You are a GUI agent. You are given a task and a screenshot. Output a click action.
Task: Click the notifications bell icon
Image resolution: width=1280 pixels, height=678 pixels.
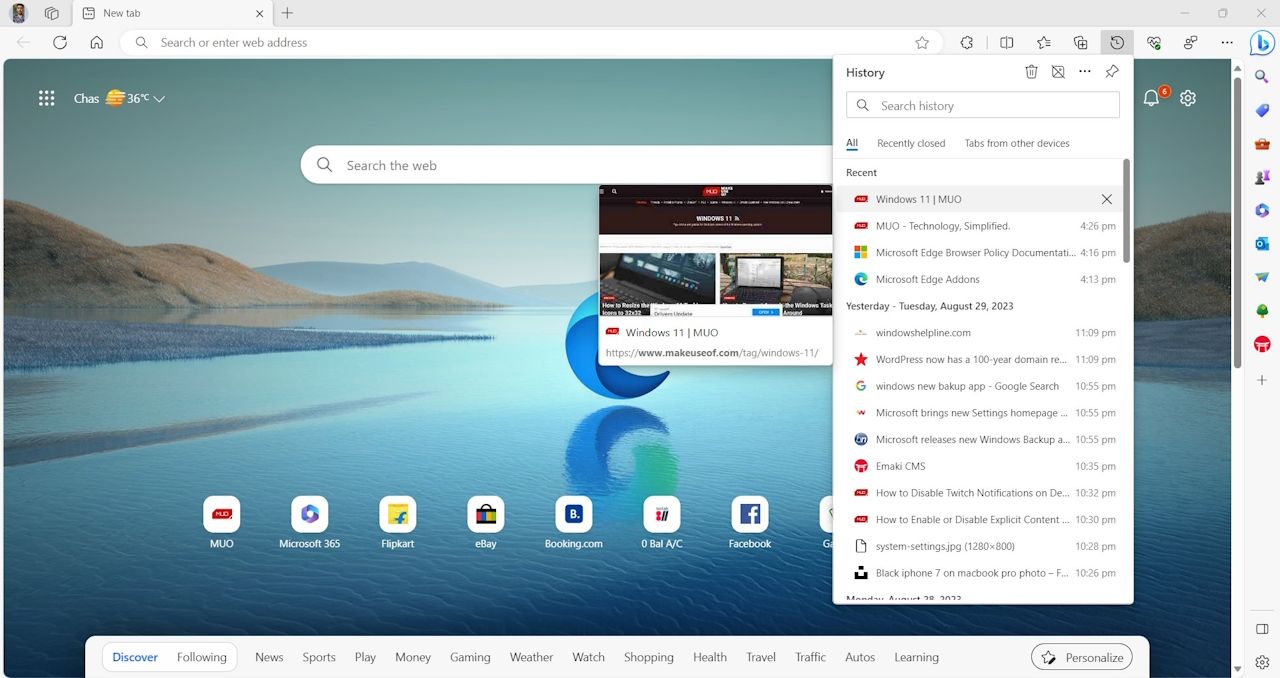[1151, 98]
